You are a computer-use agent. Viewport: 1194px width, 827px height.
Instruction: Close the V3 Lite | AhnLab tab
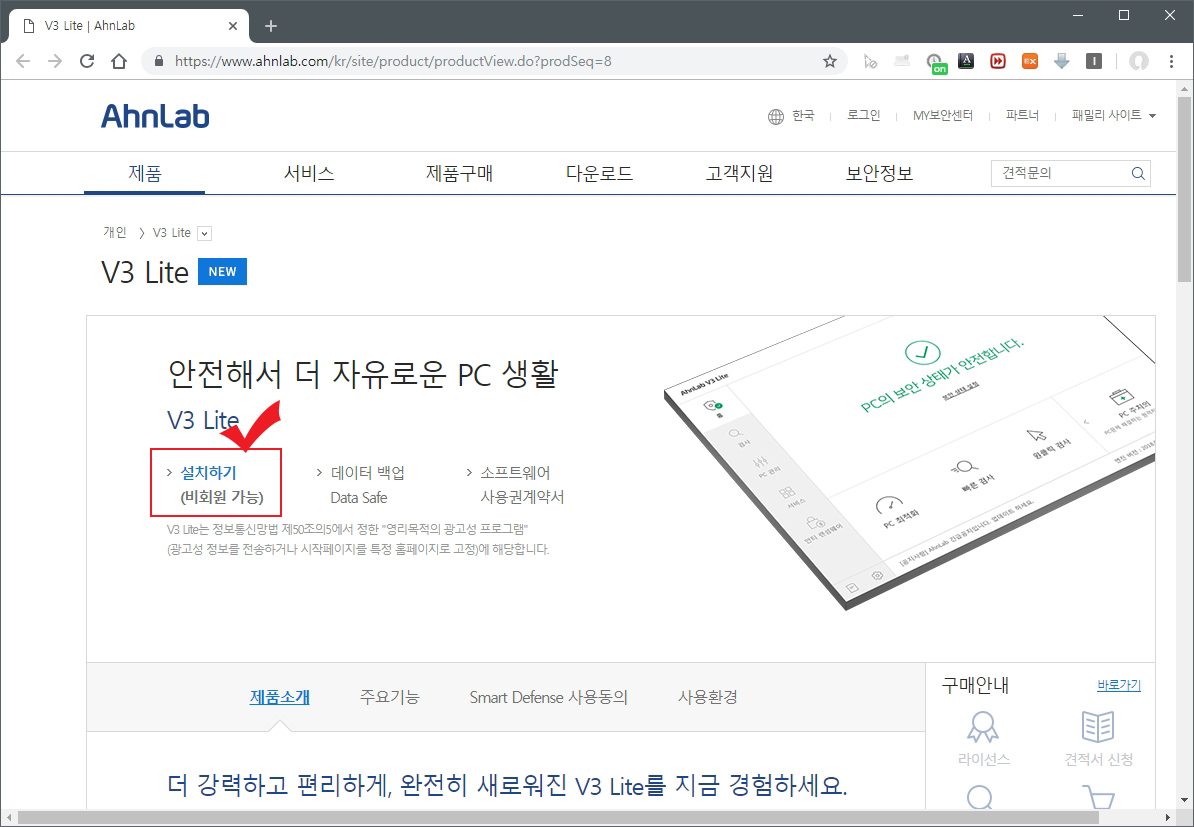tap(233, 26)
